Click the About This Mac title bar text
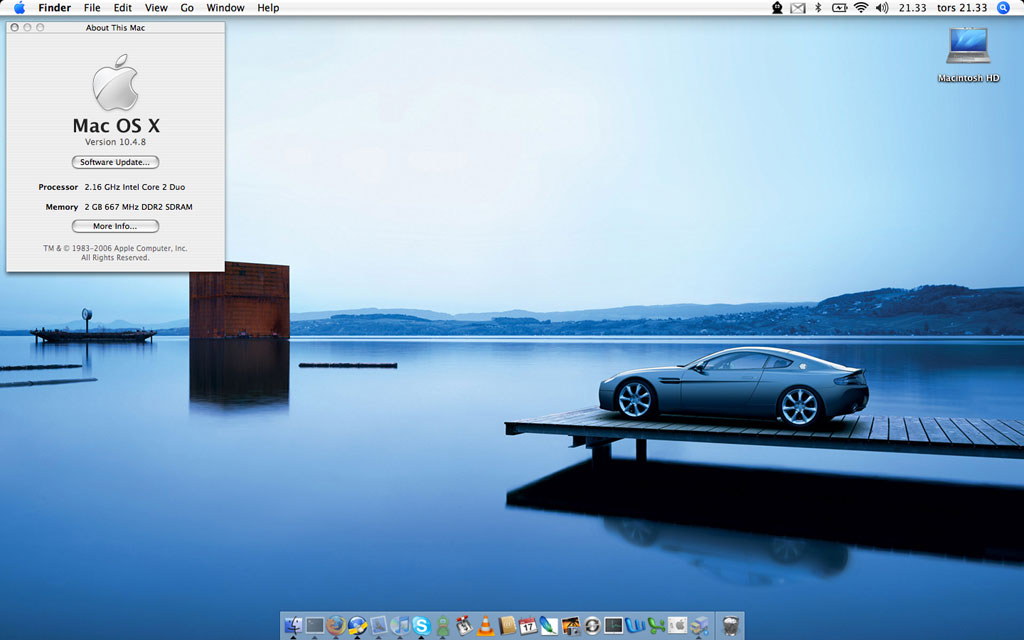Screen dimensions: 1024x640 point(116,27)
